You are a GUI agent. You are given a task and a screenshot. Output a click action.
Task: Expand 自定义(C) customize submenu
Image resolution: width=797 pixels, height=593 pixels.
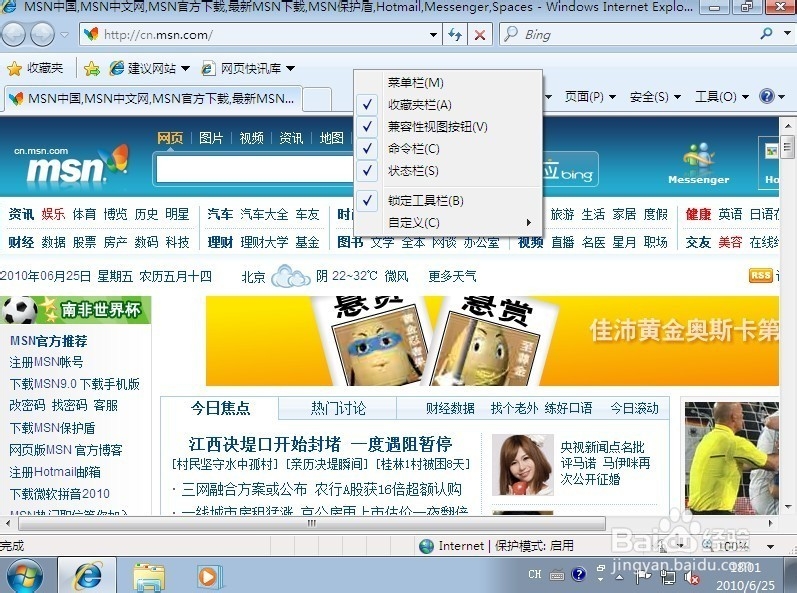point(448,223)
